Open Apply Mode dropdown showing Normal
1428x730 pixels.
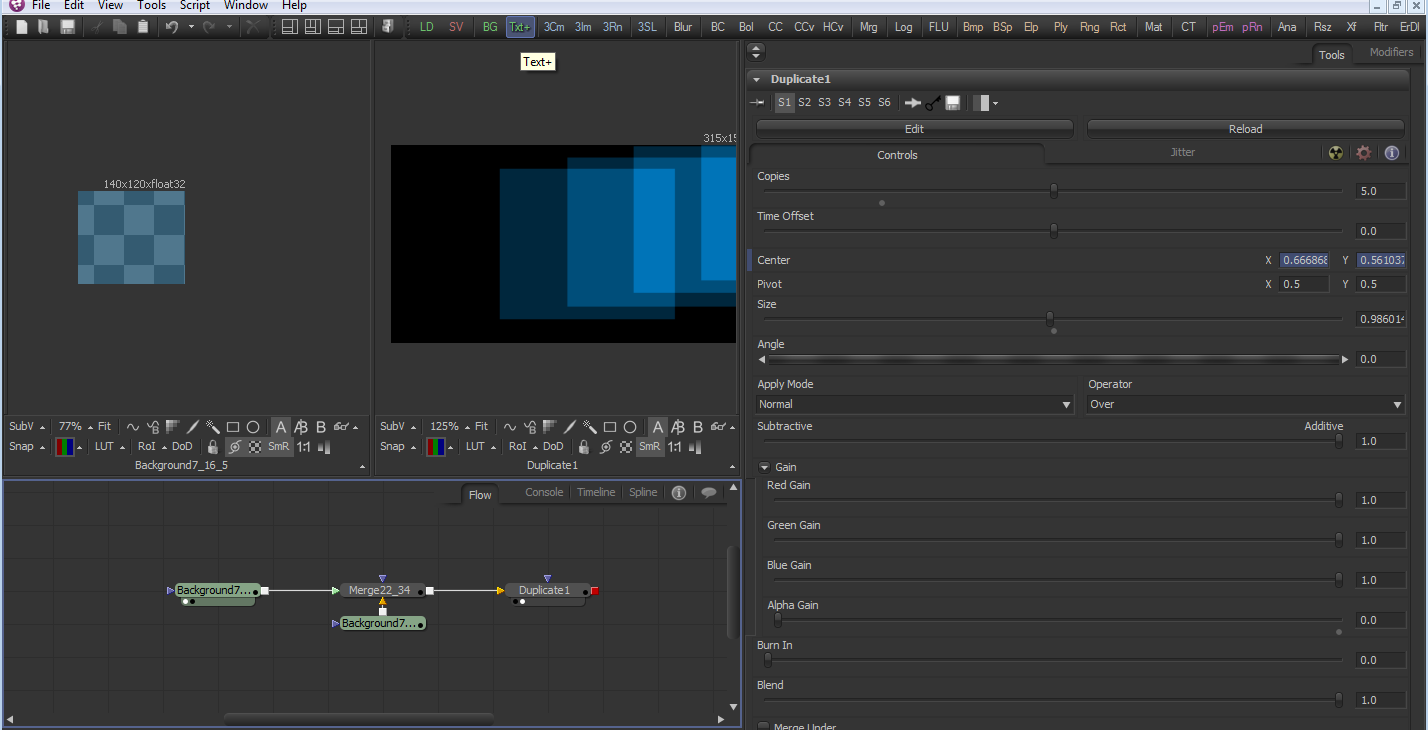pyautogui.click(x=916, y=404)
